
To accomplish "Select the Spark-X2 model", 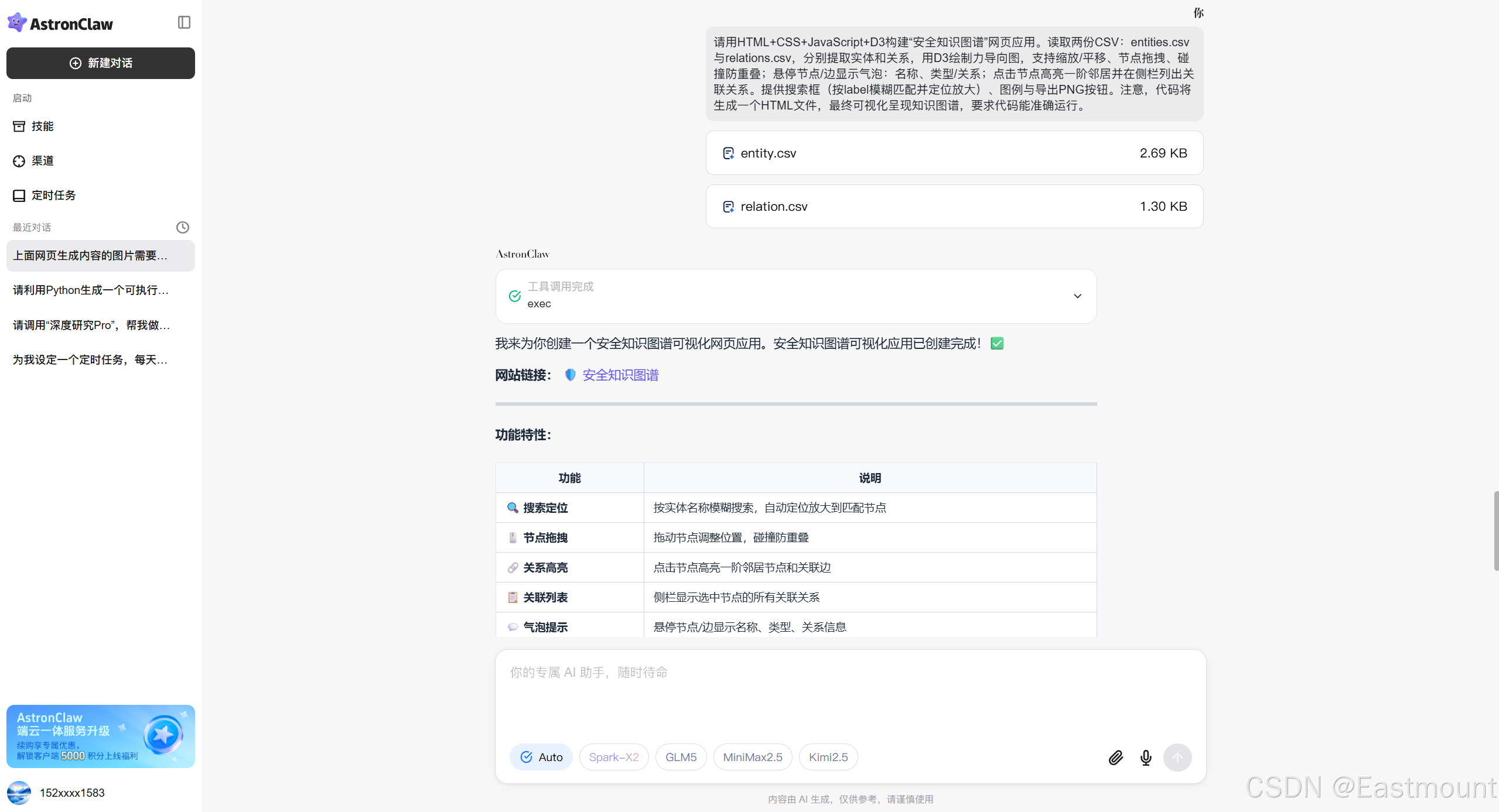I will pos(613,757).
